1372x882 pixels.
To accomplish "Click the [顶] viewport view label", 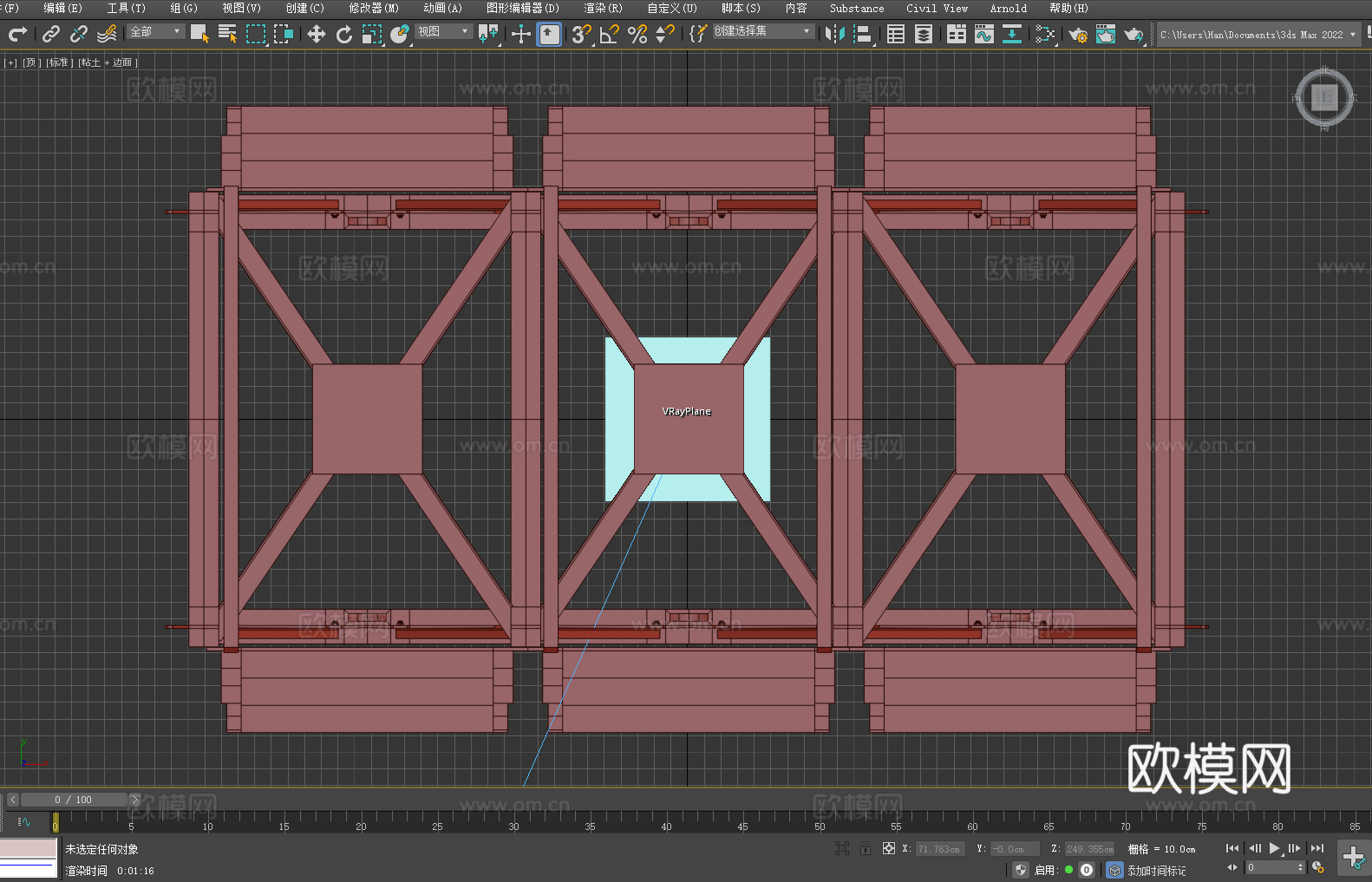I will [31, 62].
